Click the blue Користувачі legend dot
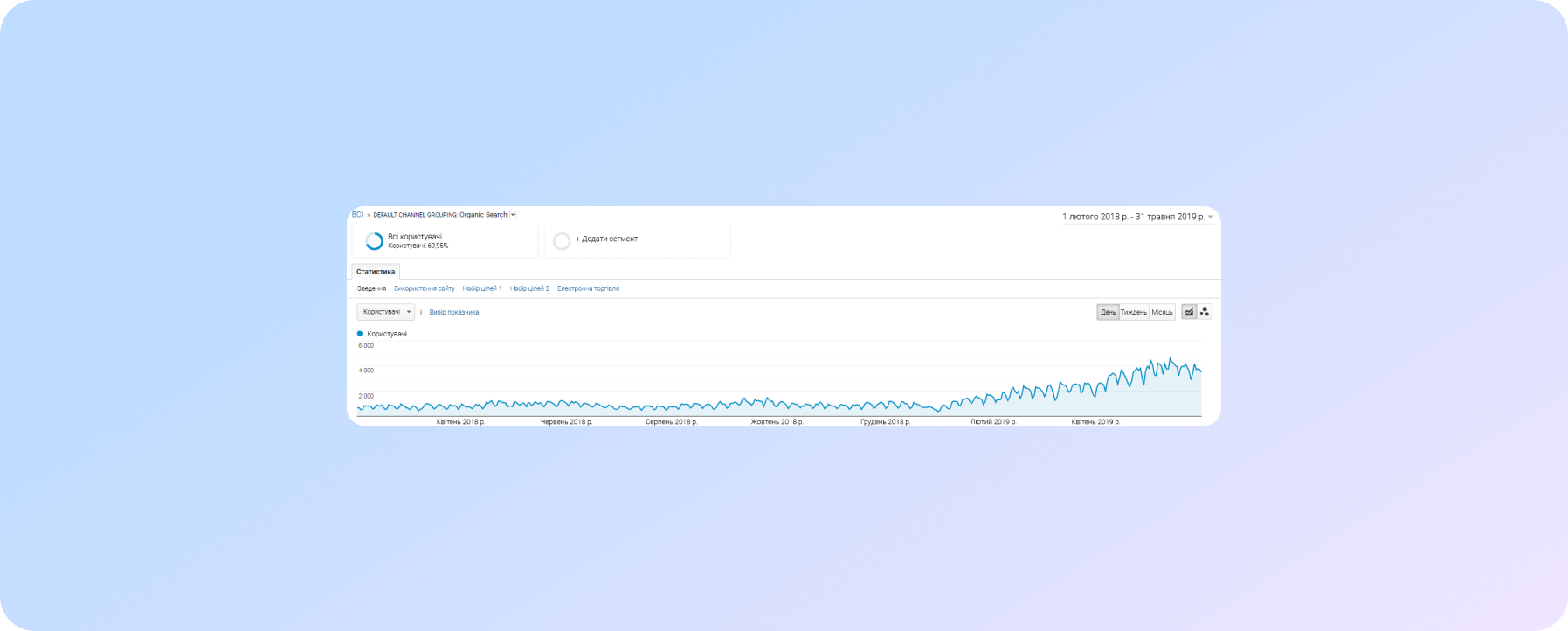 [x=360, y=334]
